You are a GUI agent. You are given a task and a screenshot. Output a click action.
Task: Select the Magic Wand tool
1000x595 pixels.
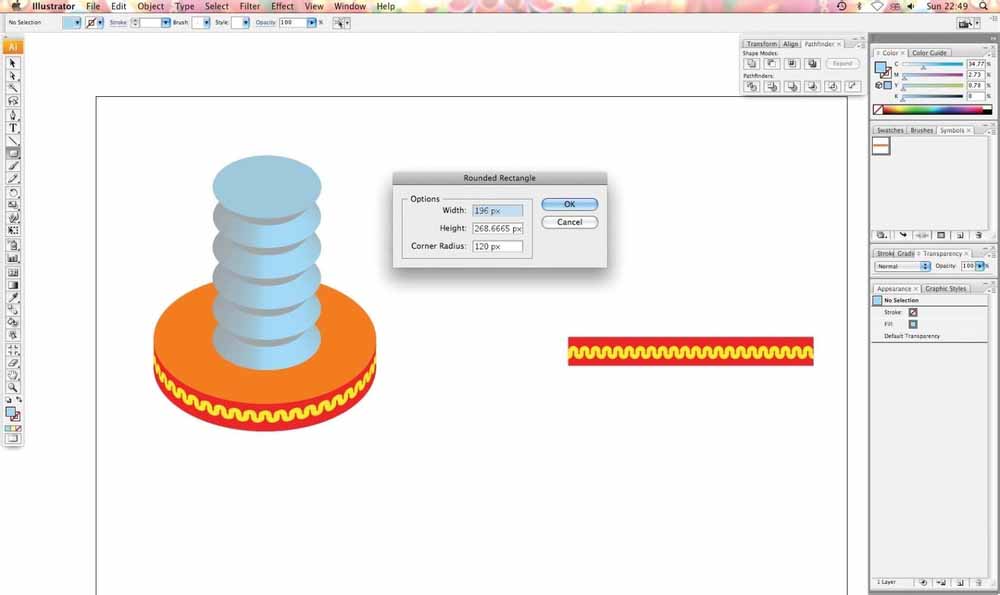coord(12,88)
